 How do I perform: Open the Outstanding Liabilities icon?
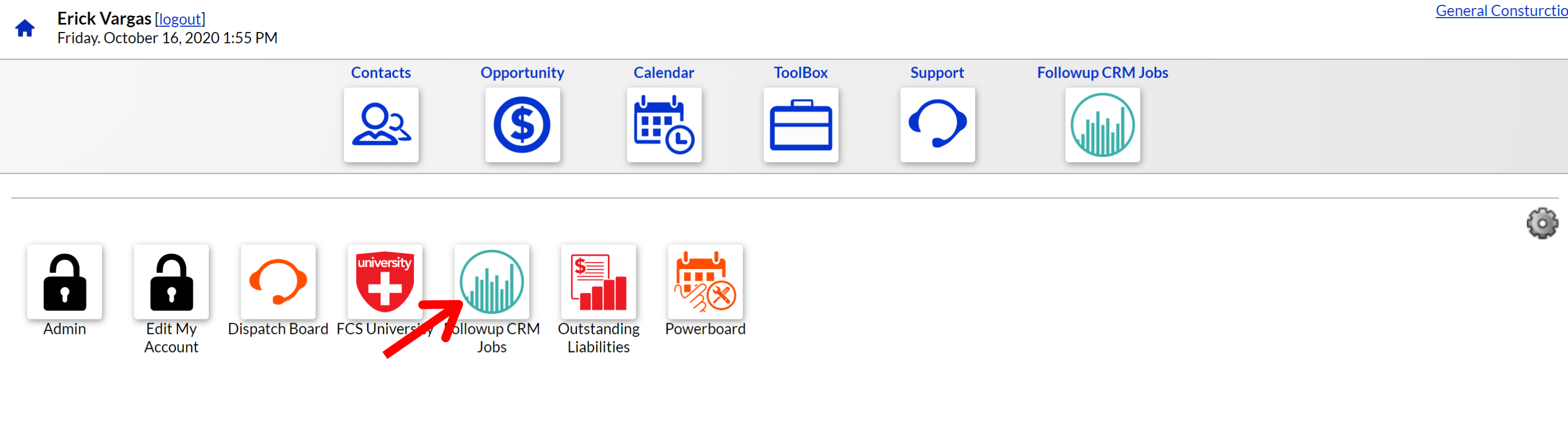tap(598, 282)
